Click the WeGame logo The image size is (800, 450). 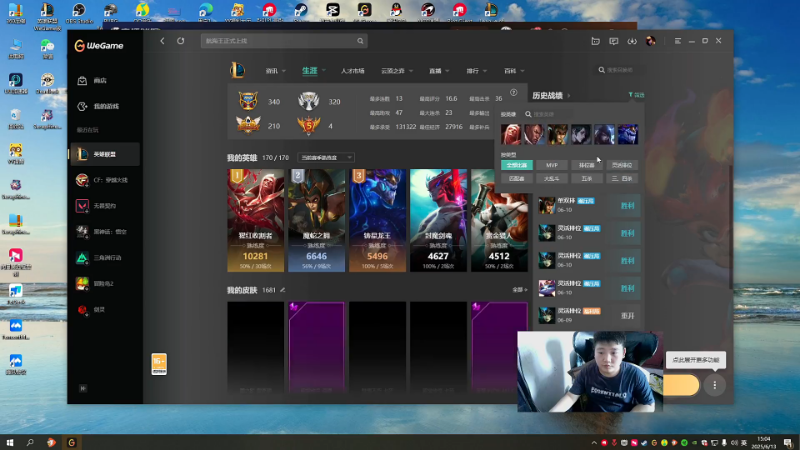[x=99, y=45]
